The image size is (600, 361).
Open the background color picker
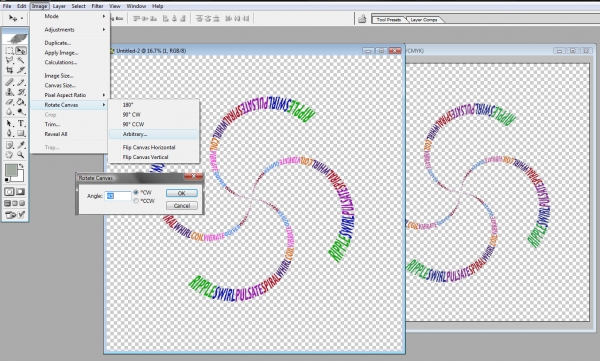click(21, 177)
